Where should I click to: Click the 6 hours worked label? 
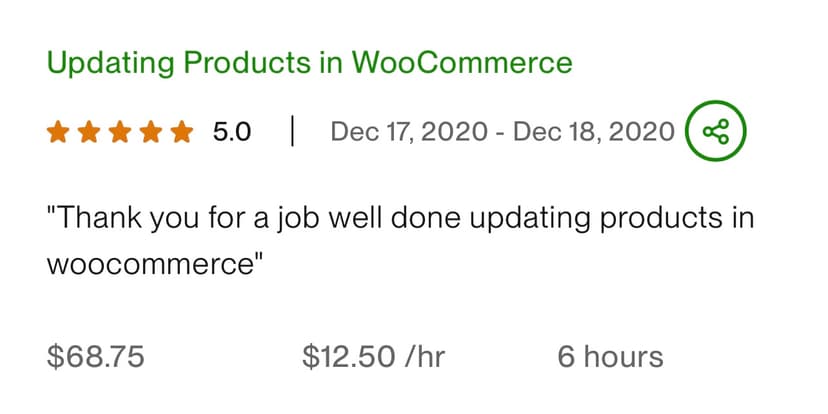point(610,356)
